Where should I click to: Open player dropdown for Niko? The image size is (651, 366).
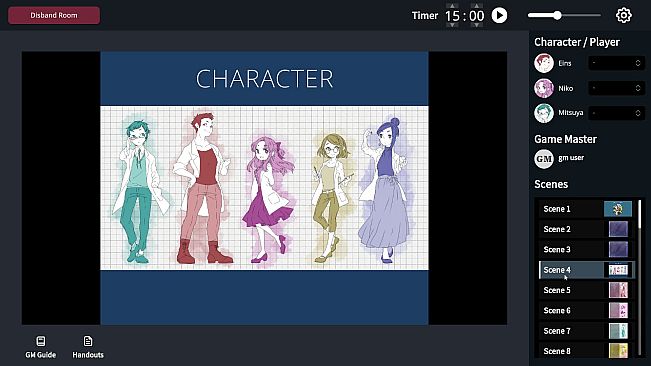coord(617,88)
